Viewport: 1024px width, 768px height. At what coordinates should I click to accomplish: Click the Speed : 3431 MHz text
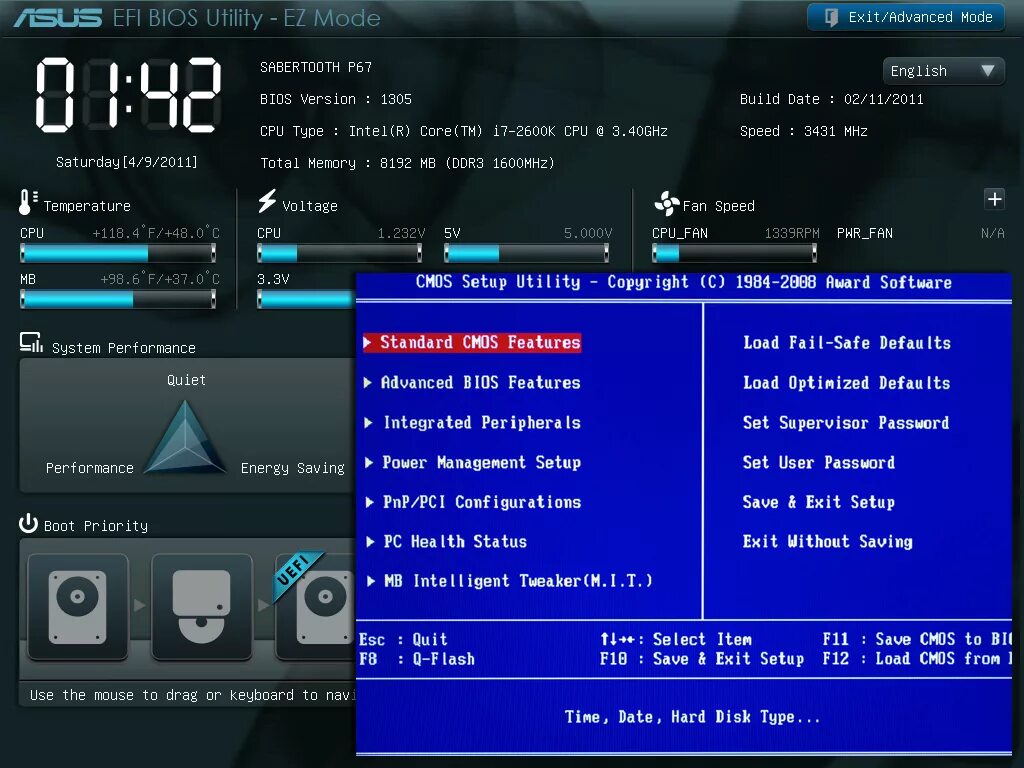pos(803,131)
